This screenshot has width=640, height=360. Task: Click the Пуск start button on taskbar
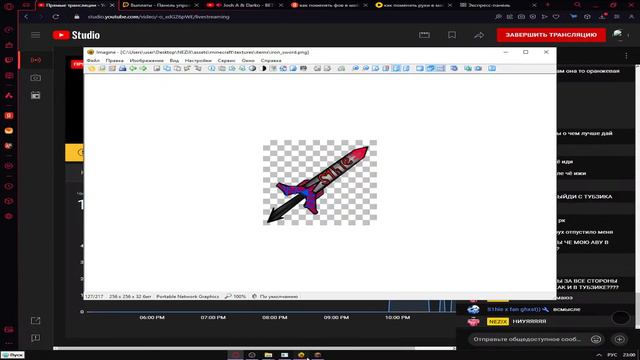(x=13, y=355)
